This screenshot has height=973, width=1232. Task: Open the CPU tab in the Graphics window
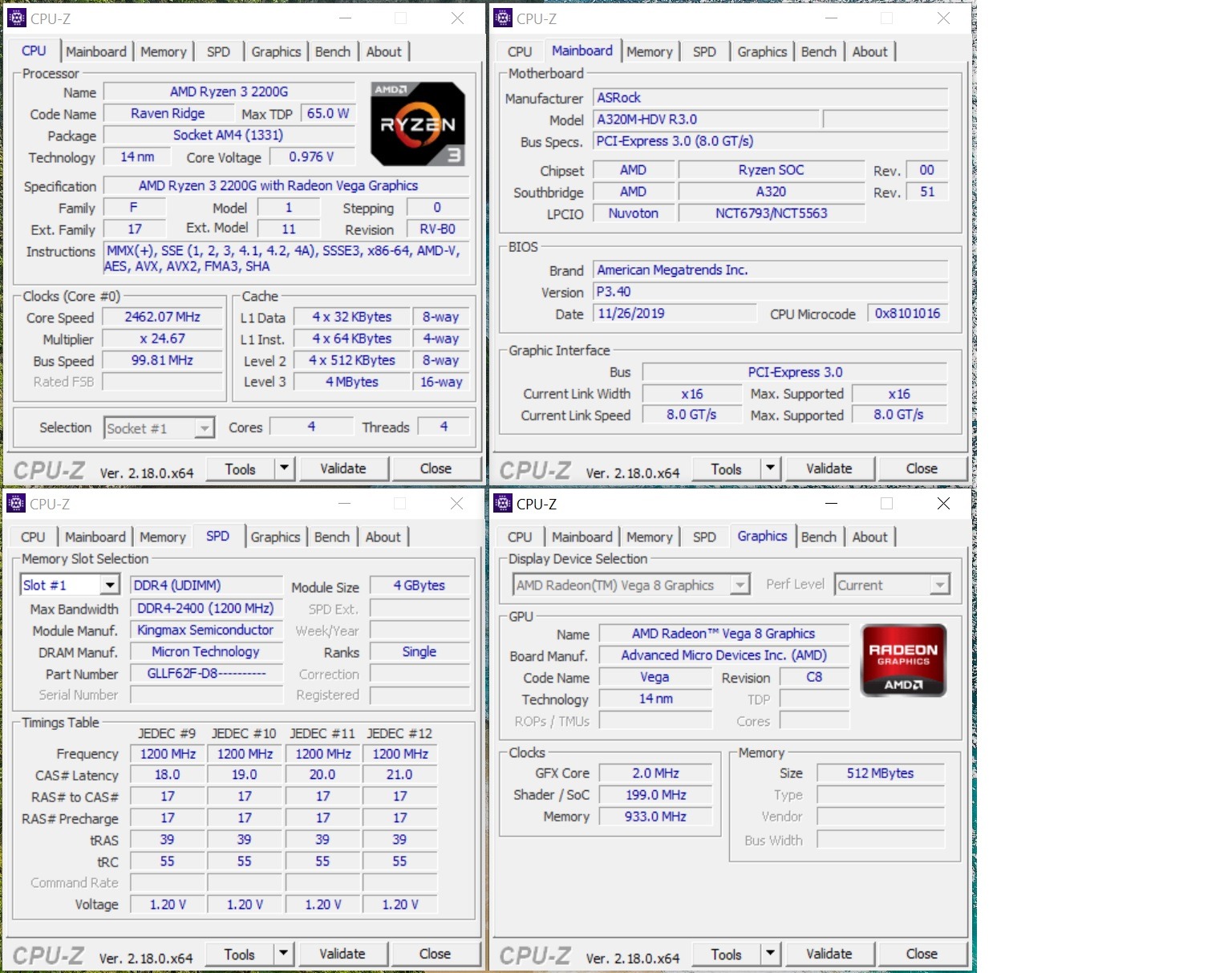click(x=520, y=537)
